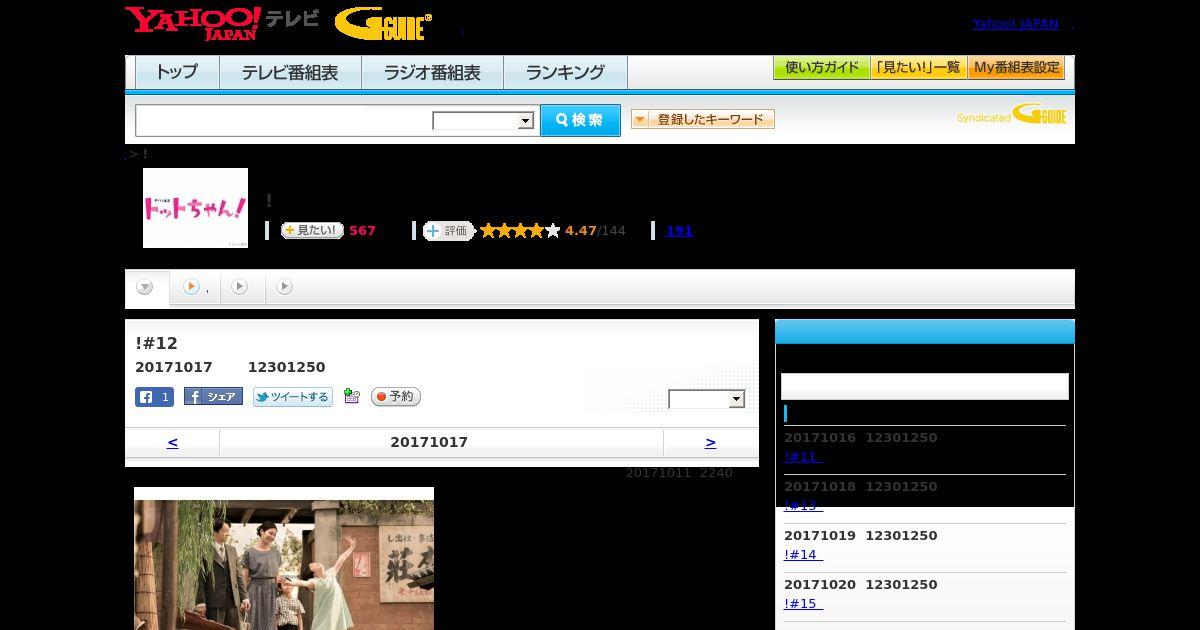Image resolution: width=1200 pixels, height=630 pixels.
Task: Expand the 登録したキーワード dropdown
Action: click(703, 119)
